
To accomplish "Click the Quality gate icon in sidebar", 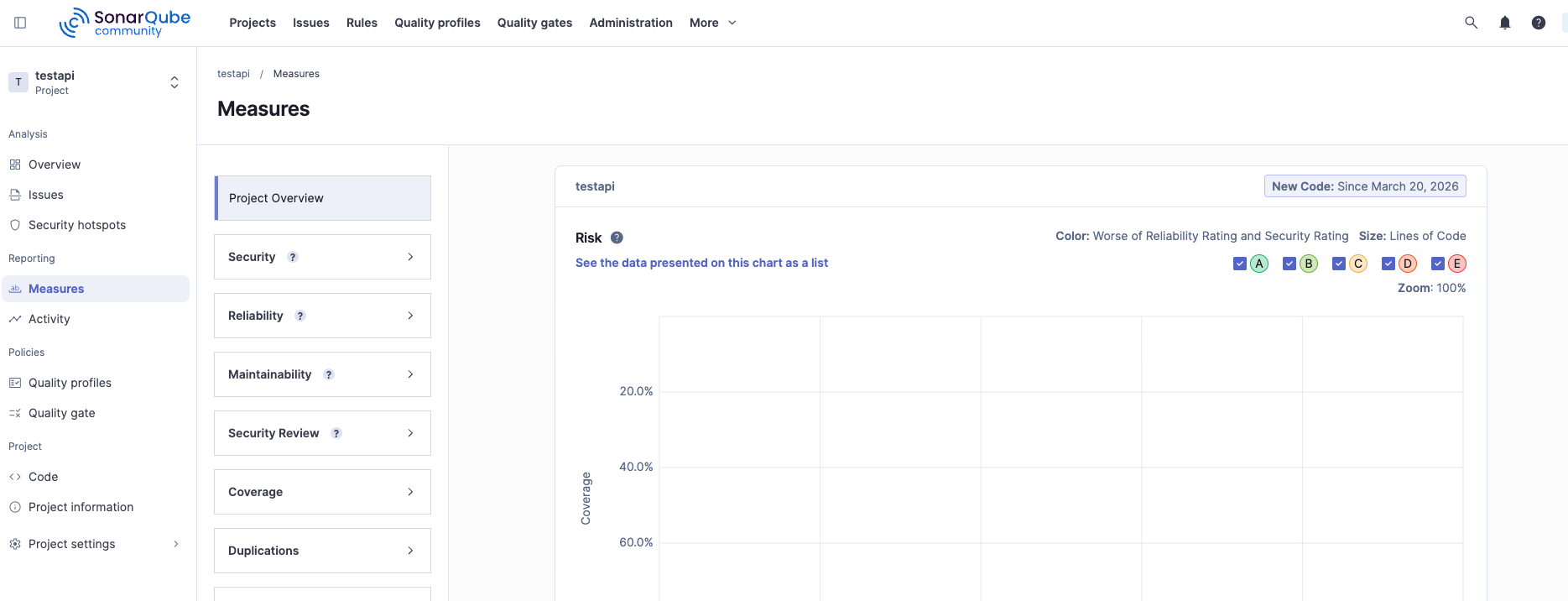I will pyautogui.click(x=15, y=413).
